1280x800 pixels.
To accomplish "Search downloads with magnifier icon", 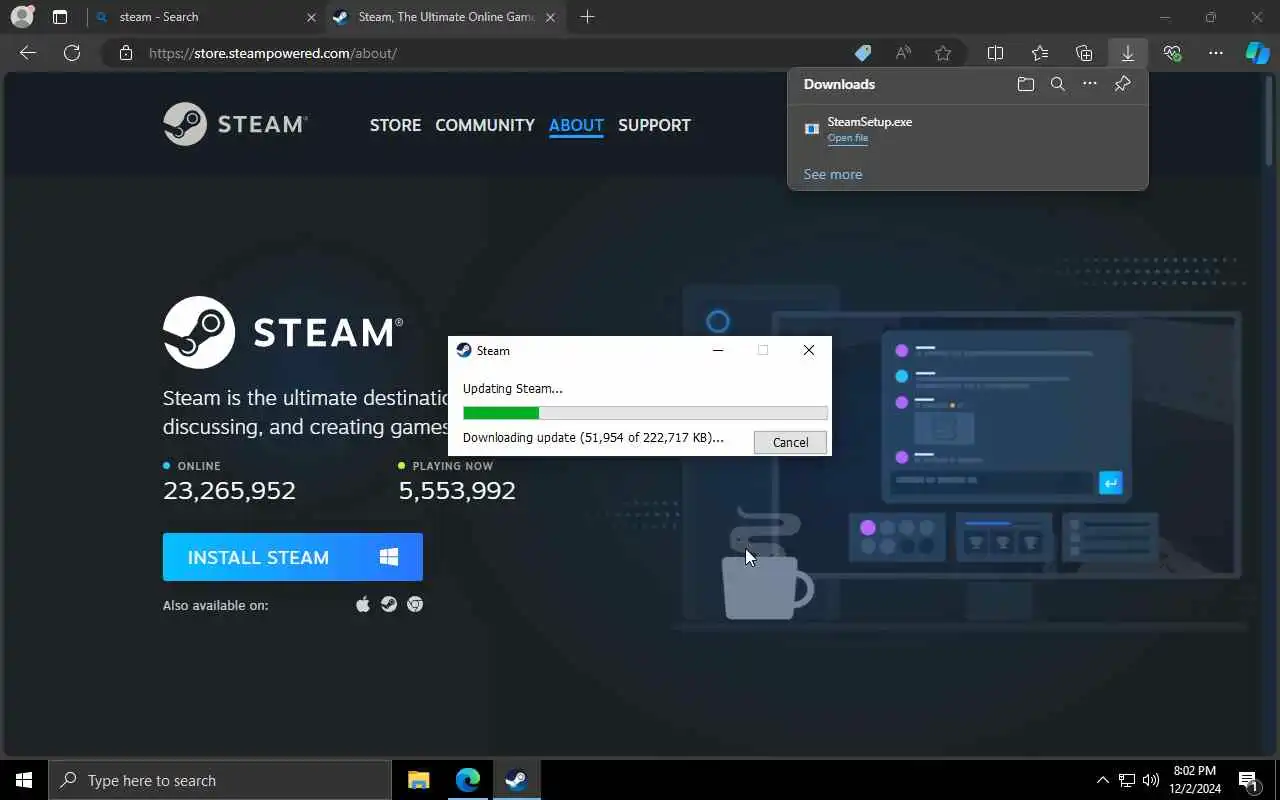I will [1058, 84].
